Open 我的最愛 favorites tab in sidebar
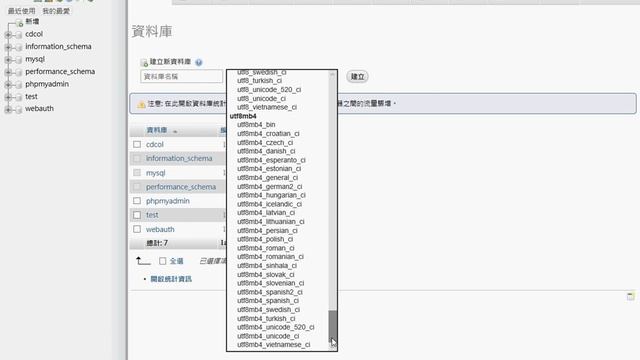This screenshot has height=360, width=640. click(56, 11)
